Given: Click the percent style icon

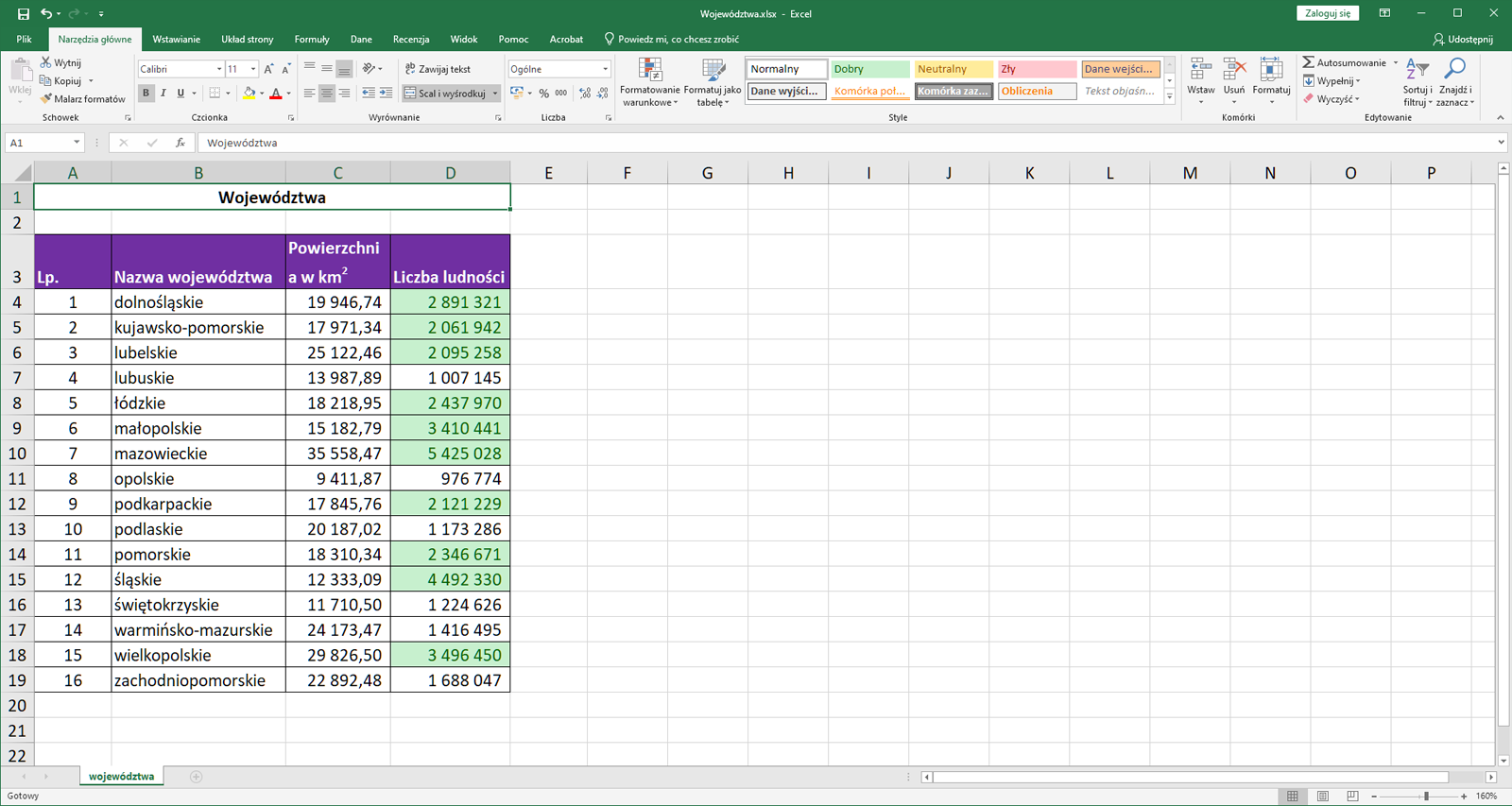Looking at the screenshot, I should pyautogui.click(x=544, y=94).
